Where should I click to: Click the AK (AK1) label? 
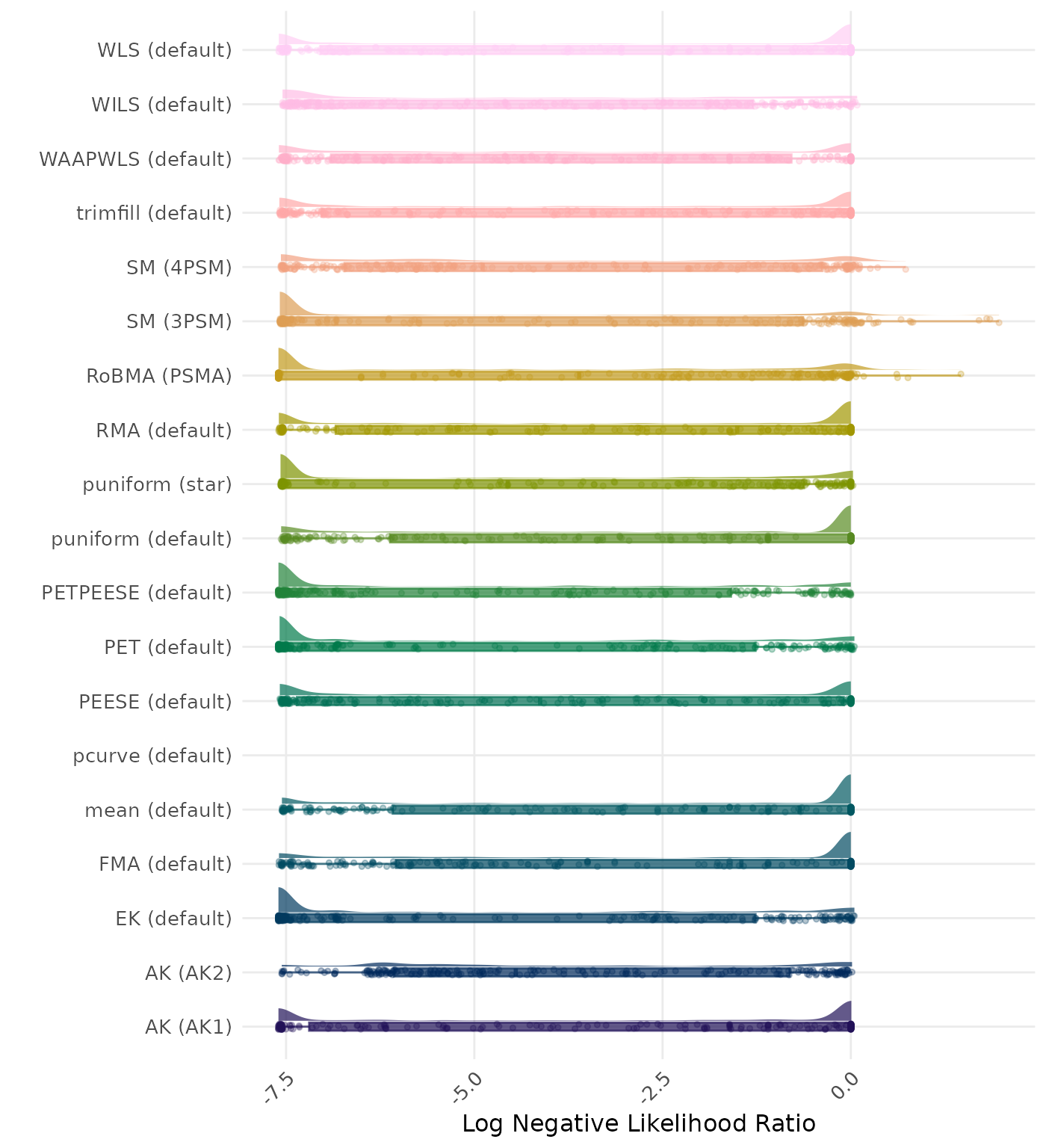tap(188, 1028)
